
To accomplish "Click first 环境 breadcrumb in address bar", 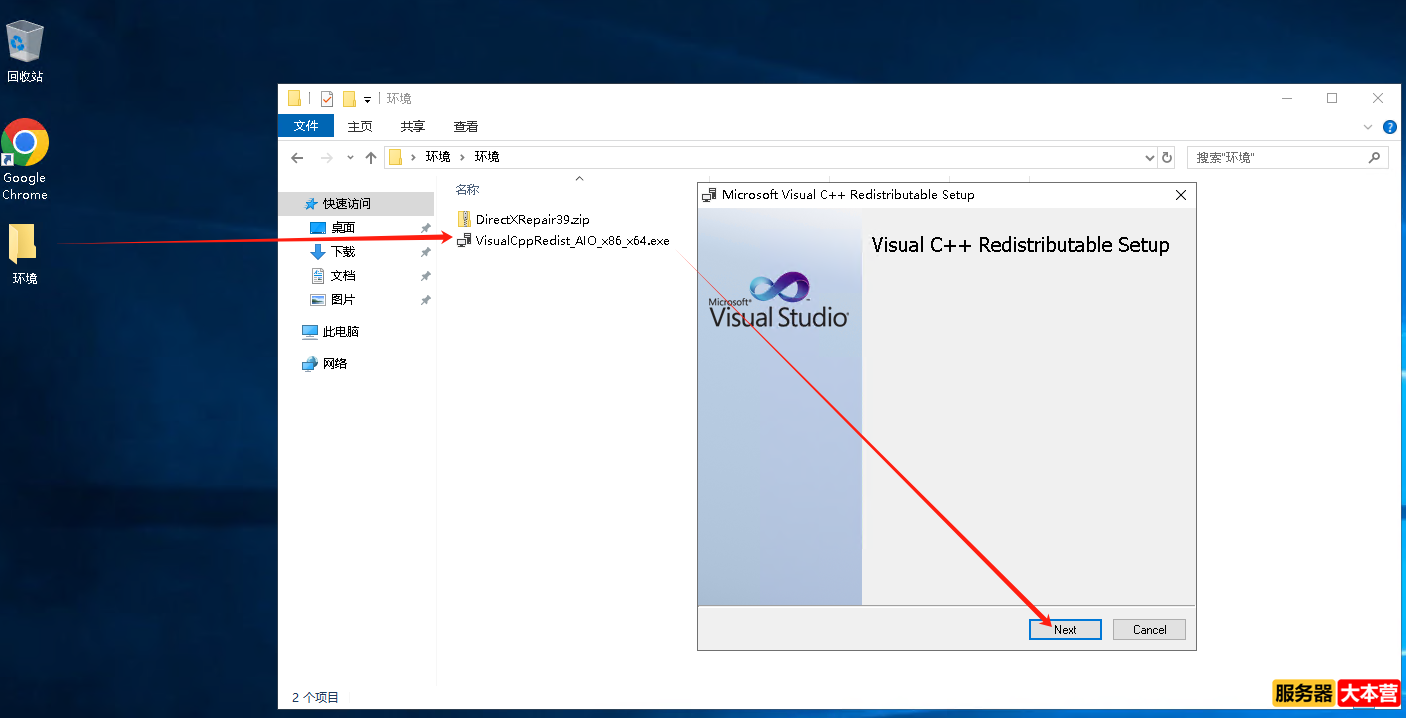I will pyautogui.click(x=438, y=157).
